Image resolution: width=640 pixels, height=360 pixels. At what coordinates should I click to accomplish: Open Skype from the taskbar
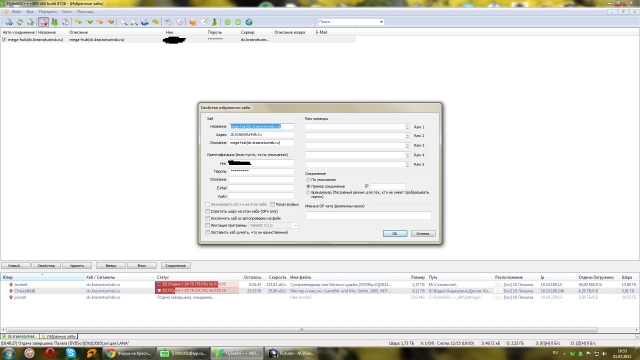tap(71, 353)
